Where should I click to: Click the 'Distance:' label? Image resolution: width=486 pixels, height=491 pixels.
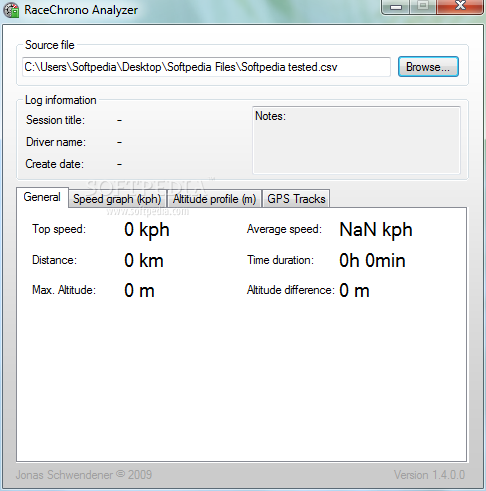54,260
